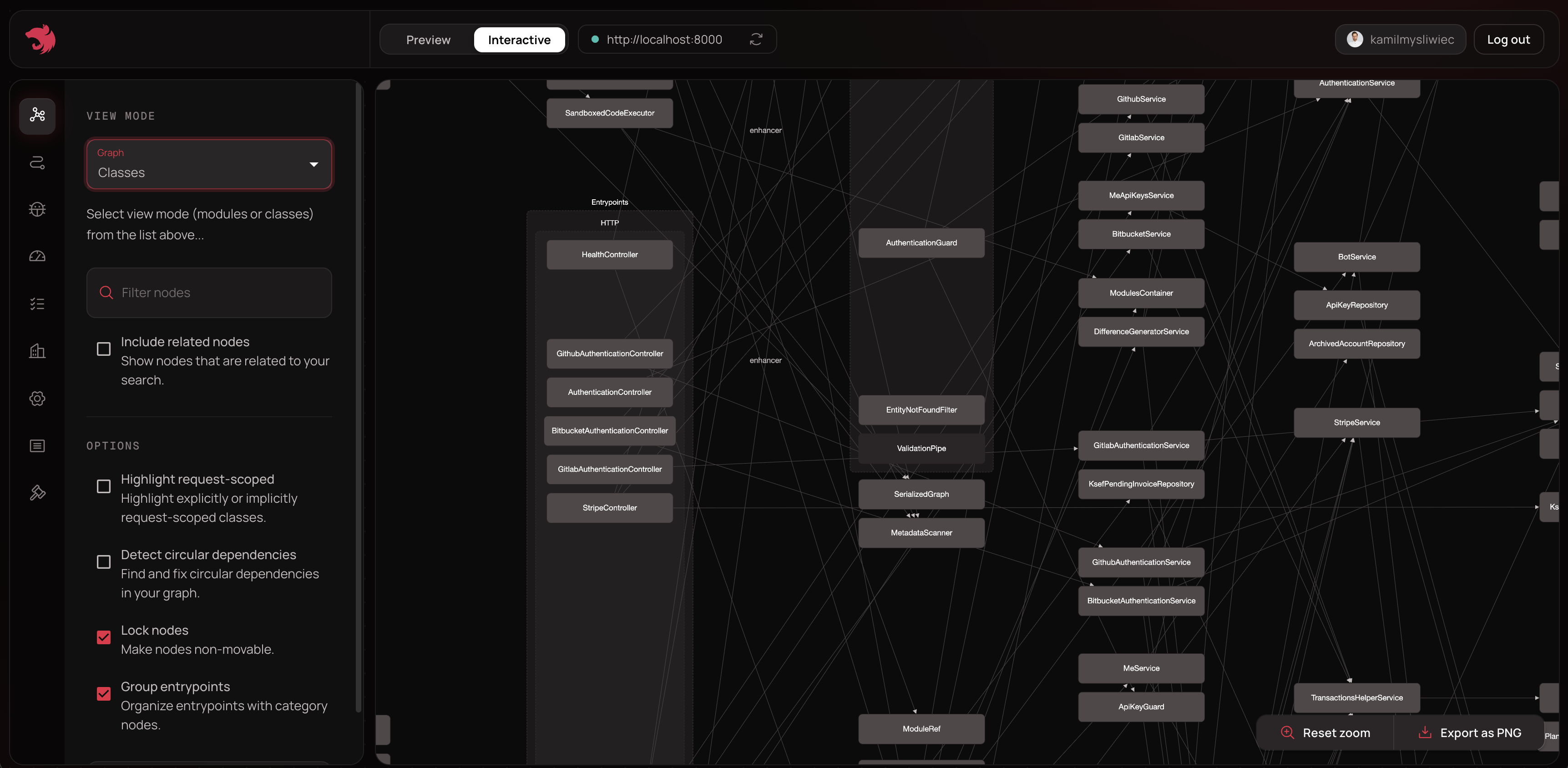Uncheck the Group entrypoints checkbox
Screen dimensions: 1568x768
[x=103, y=694]
